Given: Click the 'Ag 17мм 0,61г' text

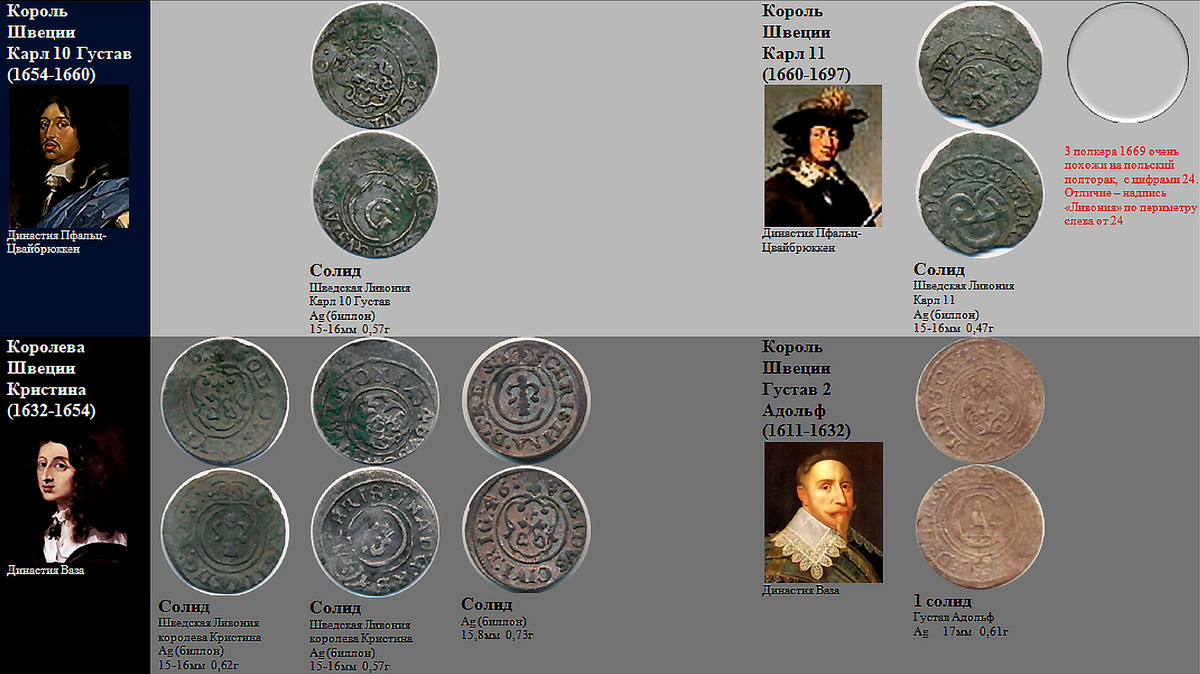Looking at the screenshot, I should coord(961,632).
